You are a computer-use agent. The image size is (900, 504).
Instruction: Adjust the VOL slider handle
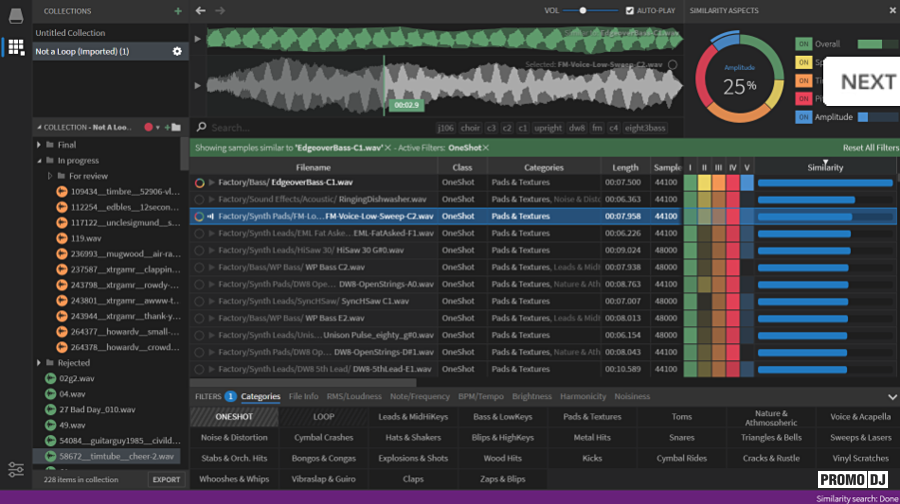583,11
